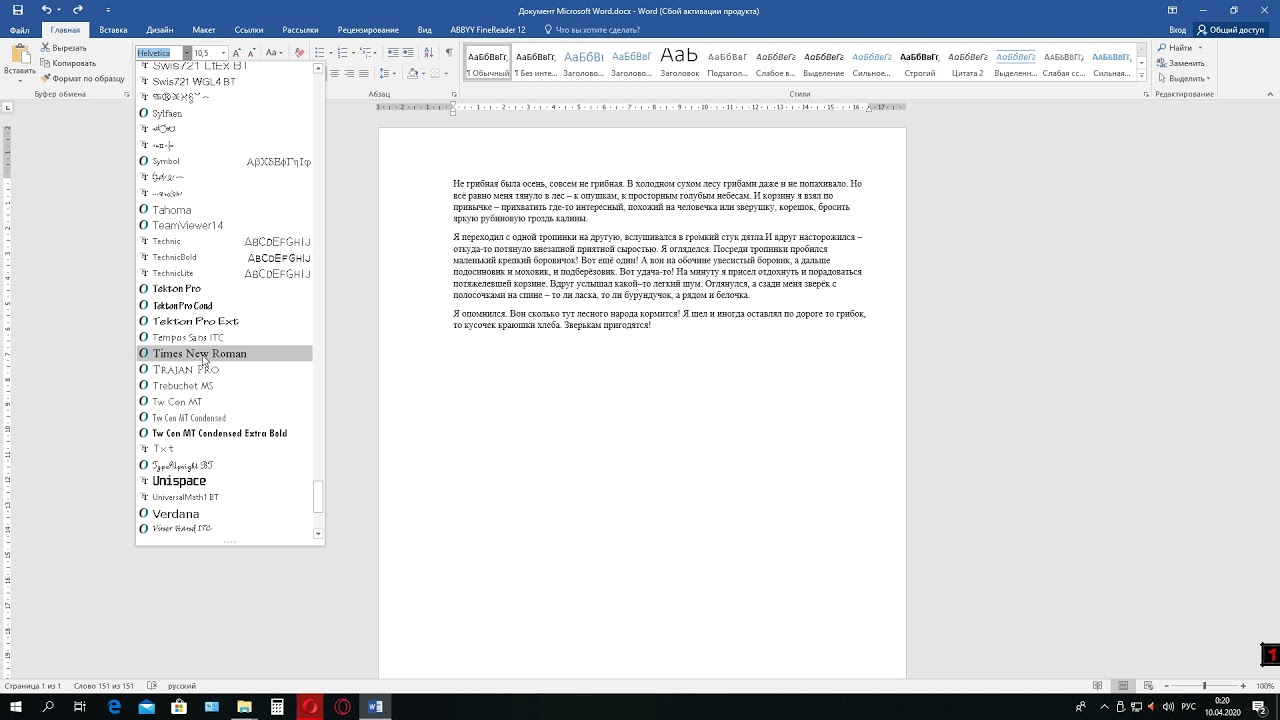Click Вход sign-in link

click(x=1178, y=30)
